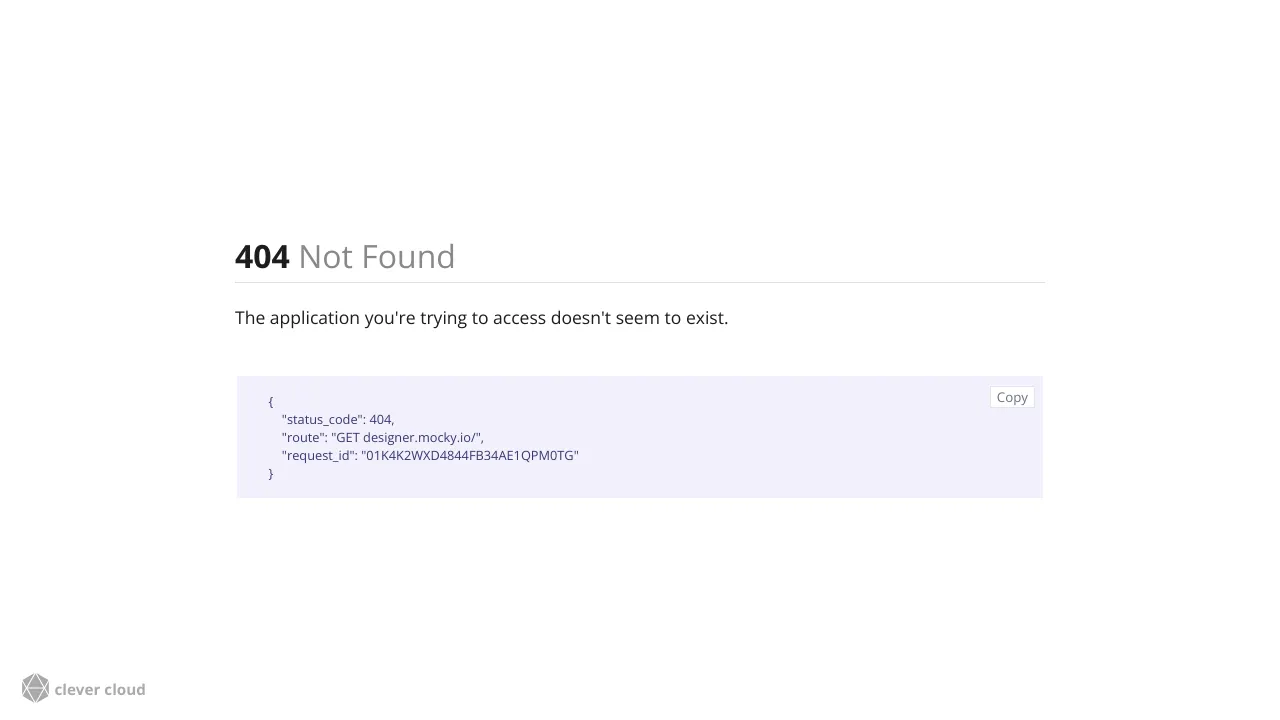Click the Copy button in the code block
Image resolution: width=1280 pixels, height=720 pixels.
click(x=1012, y=397)
